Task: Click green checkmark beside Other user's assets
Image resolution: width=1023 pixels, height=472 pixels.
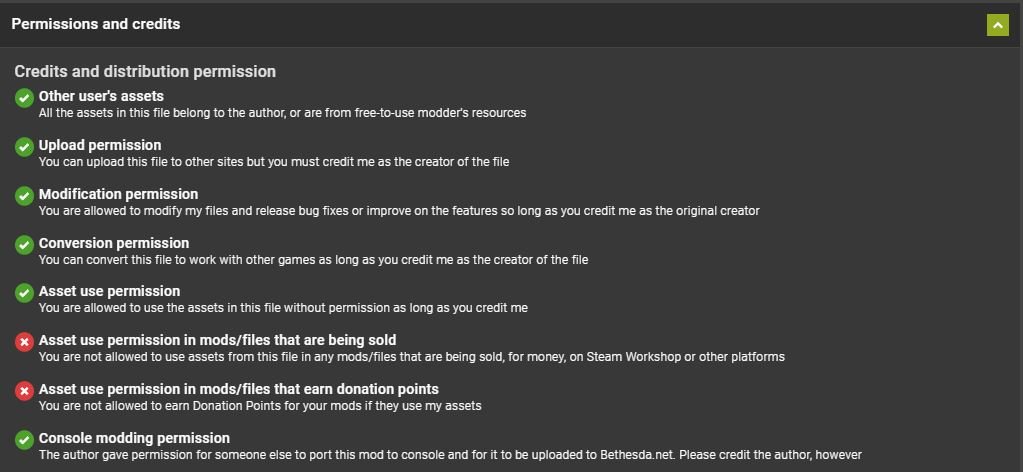Action: click(x=24, y=98)
